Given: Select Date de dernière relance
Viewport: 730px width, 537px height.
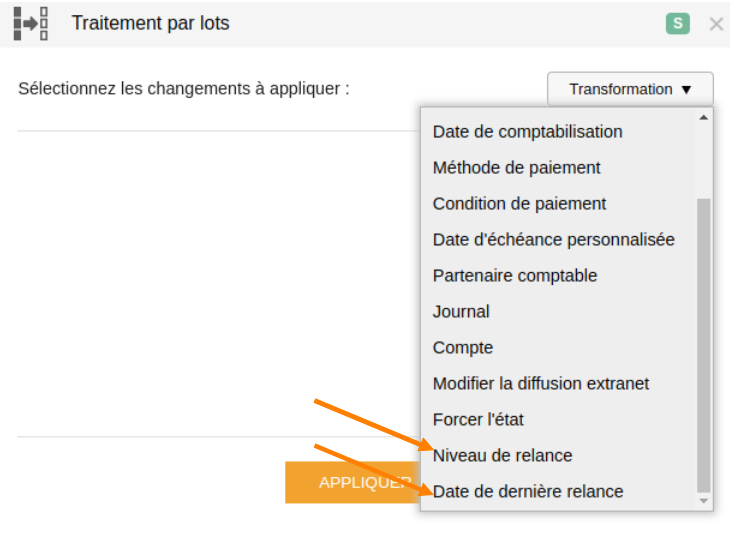Looking at the screenshot, I should (x=527, y=491).
